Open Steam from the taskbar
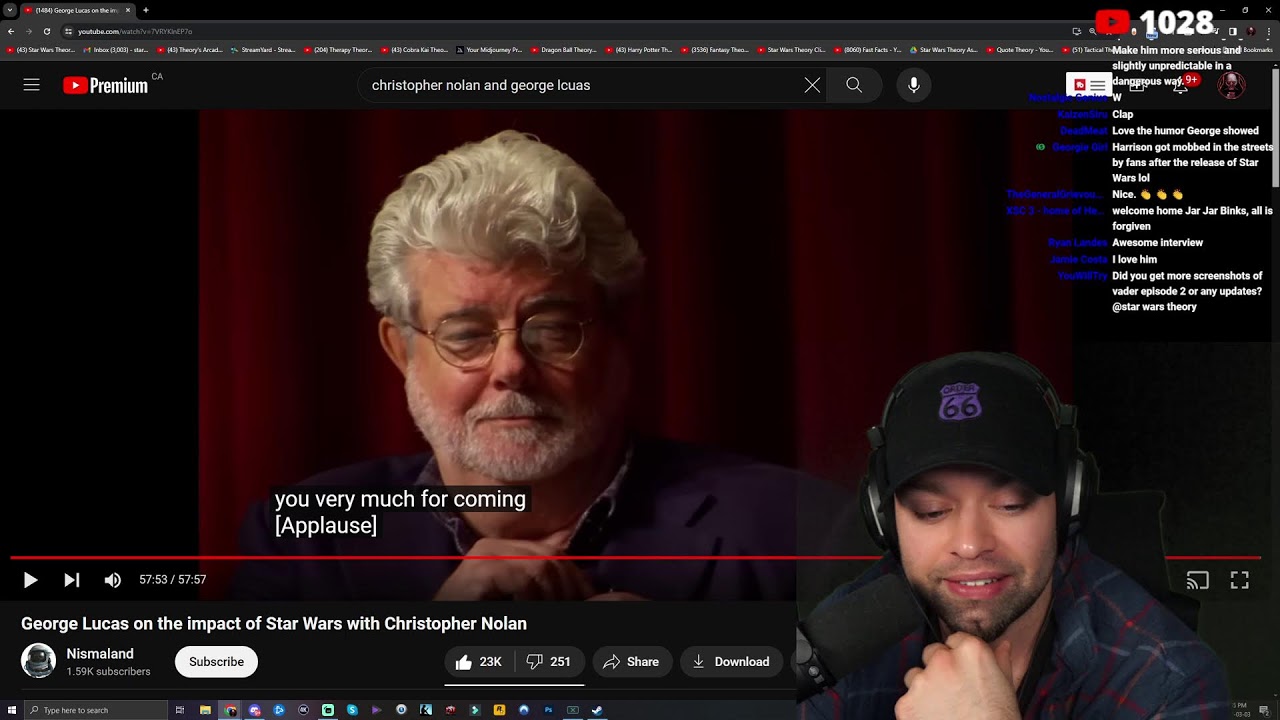1280x720 pixels. tap(597, 710)
